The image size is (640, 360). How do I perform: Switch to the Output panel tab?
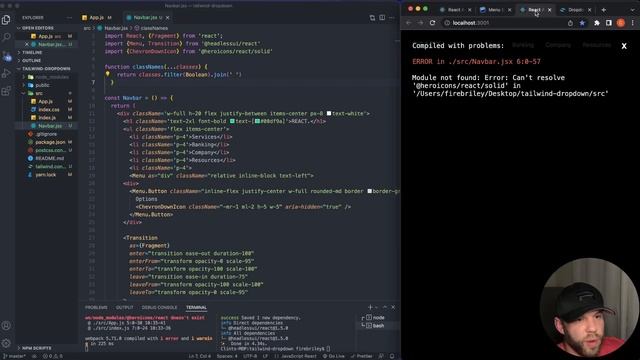click(124, 307)
